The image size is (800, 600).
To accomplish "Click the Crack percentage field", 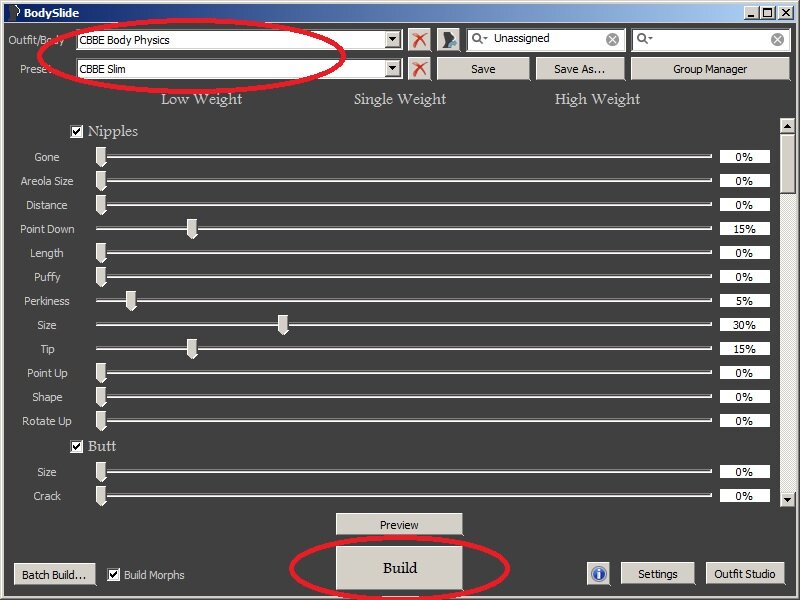I will click(x=744, y=496).
